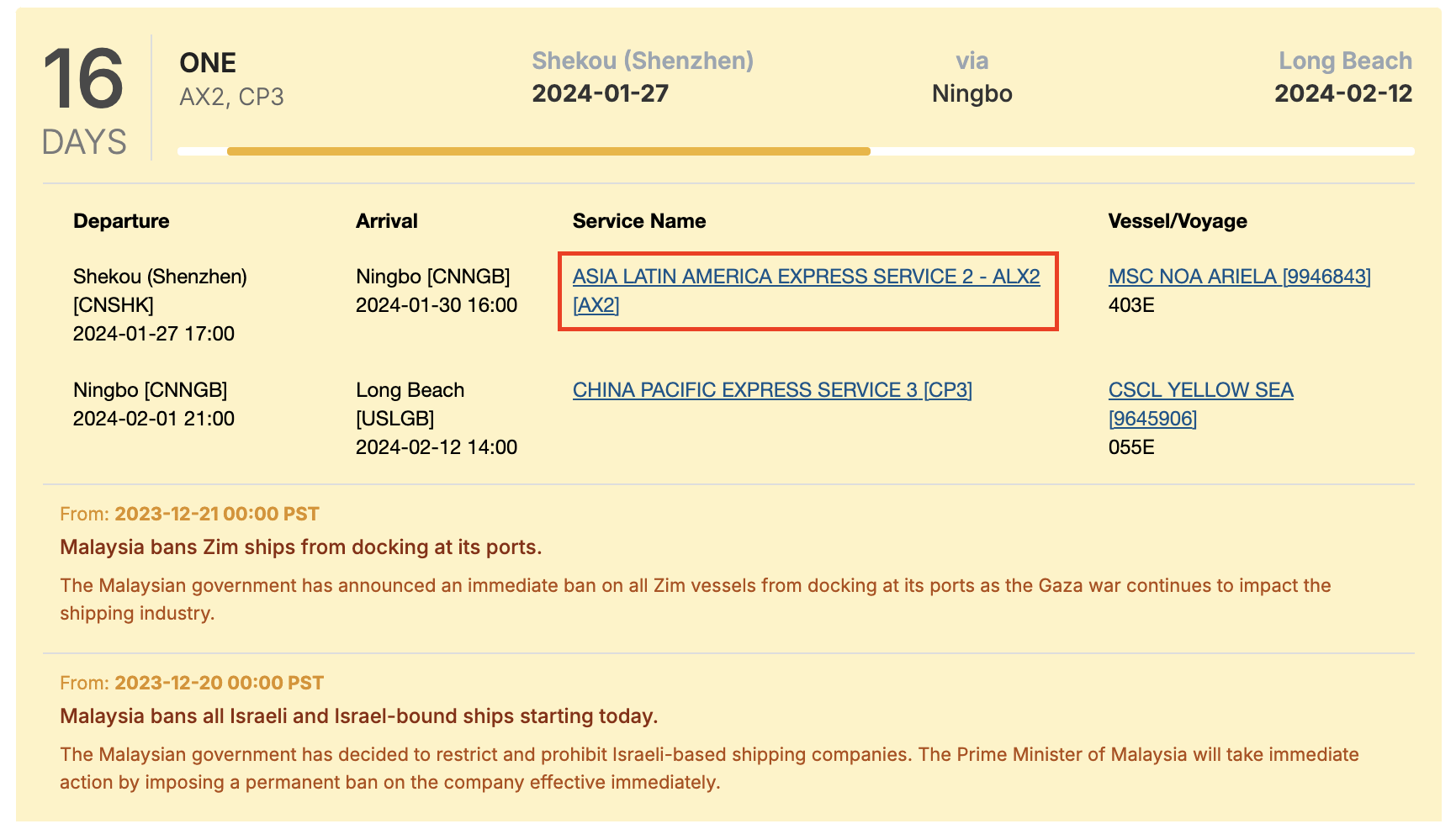This screenshot has height=829, width=1456.
Task: Click the Service Name column header
Action: pos(639,221)
